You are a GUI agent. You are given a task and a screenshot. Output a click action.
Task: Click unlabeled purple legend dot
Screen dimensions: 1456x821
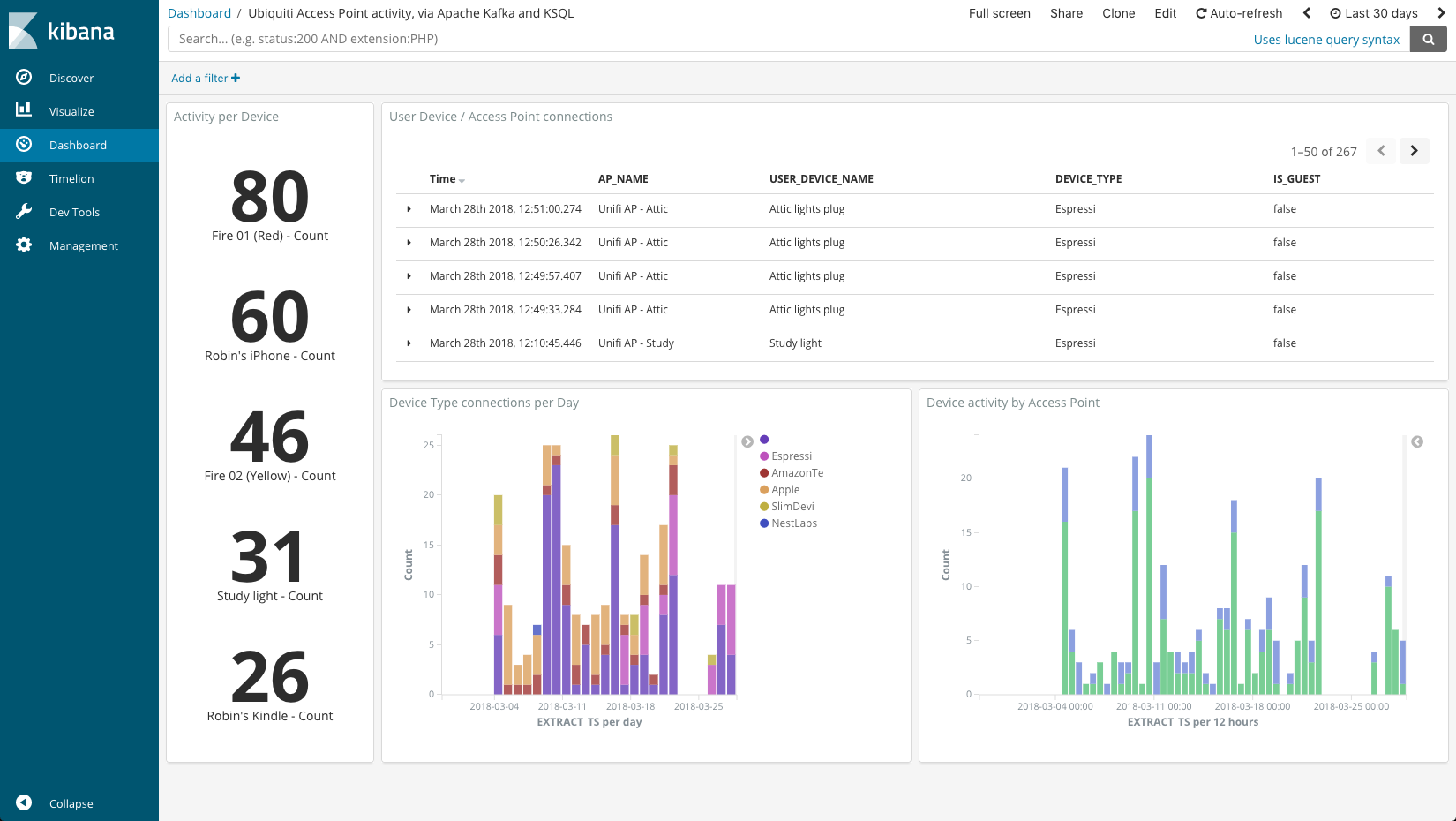(x=764, y=439)
